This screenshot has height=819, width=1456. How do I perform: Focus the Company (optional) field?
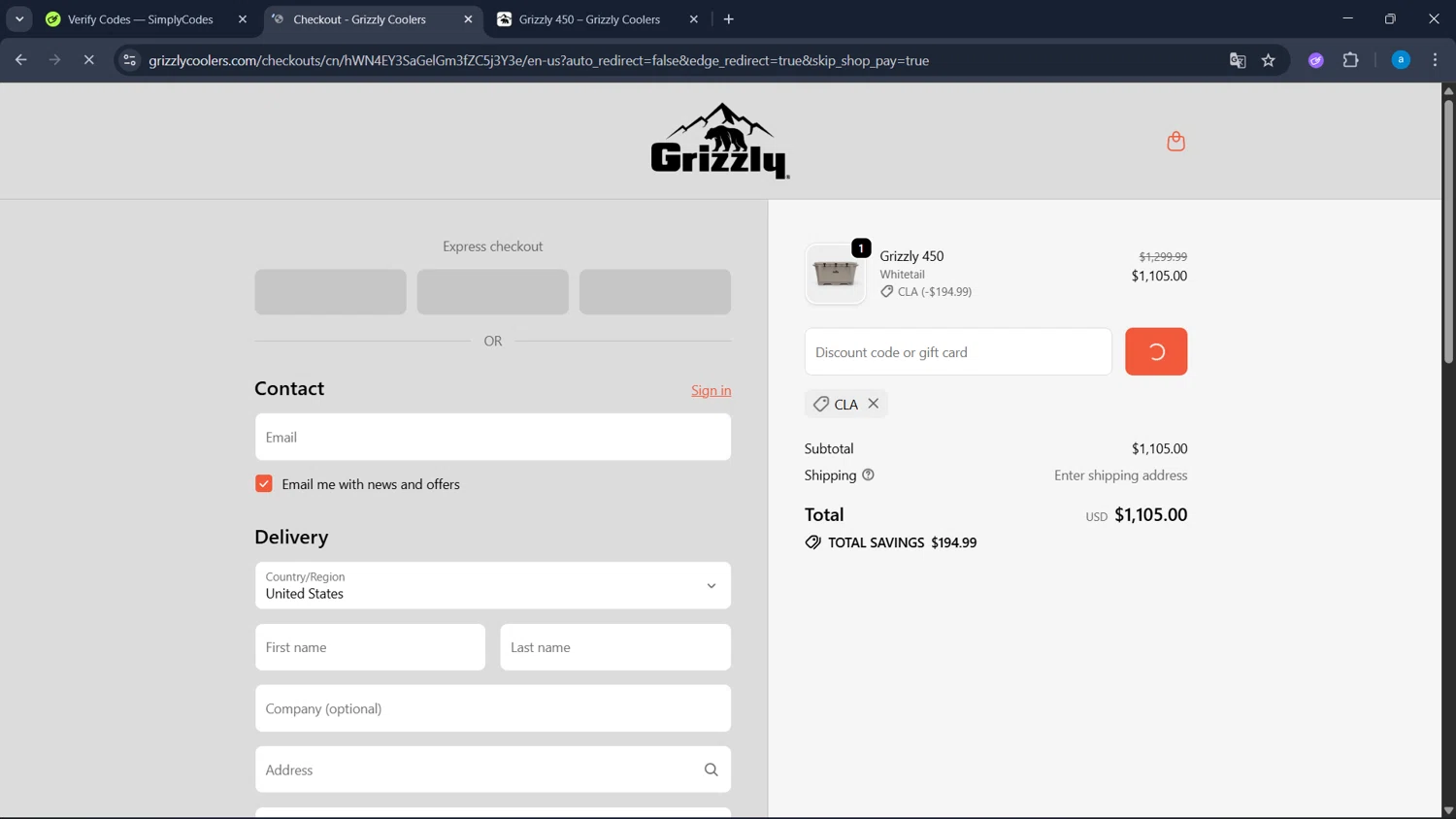[493, 708]
